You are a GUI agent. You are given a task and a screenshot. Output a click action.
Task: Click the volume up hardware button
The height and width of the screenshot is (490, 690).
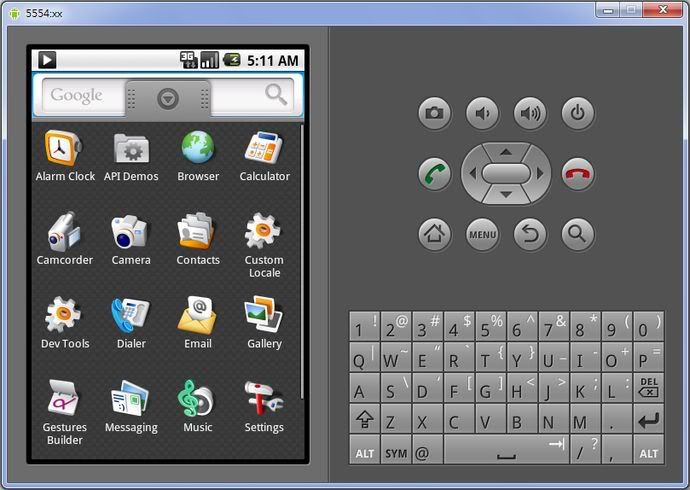point(530,113)
